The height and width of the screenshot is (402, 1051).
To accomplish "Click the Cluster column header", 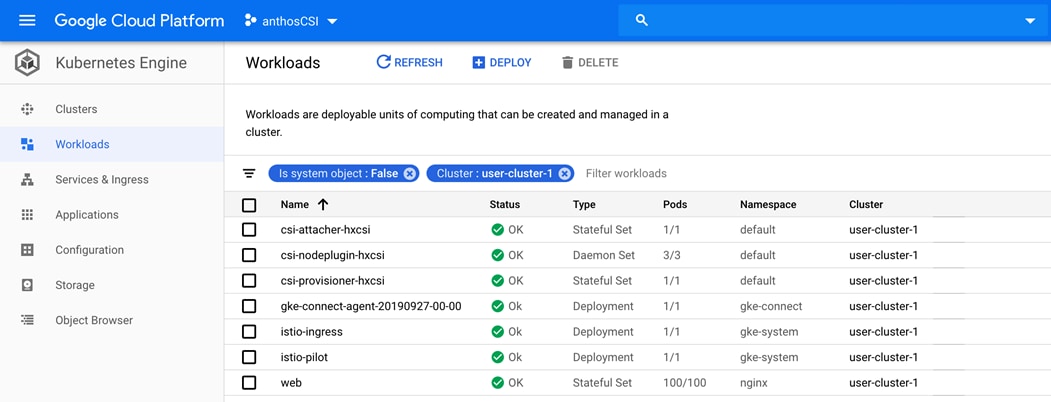I will click(866, 204).
